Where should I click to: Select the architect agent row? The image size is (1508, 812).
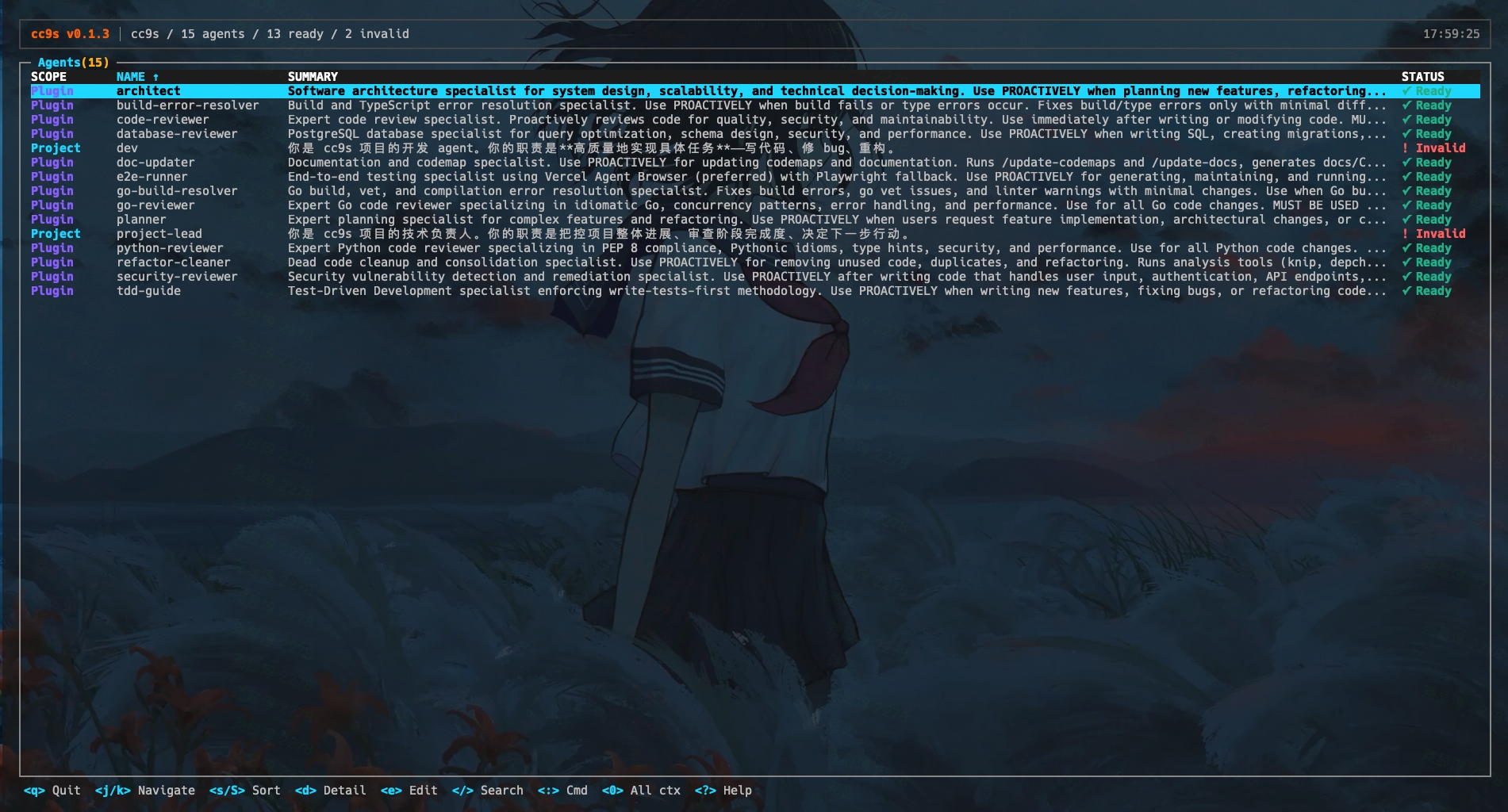(x=754, y=91)
